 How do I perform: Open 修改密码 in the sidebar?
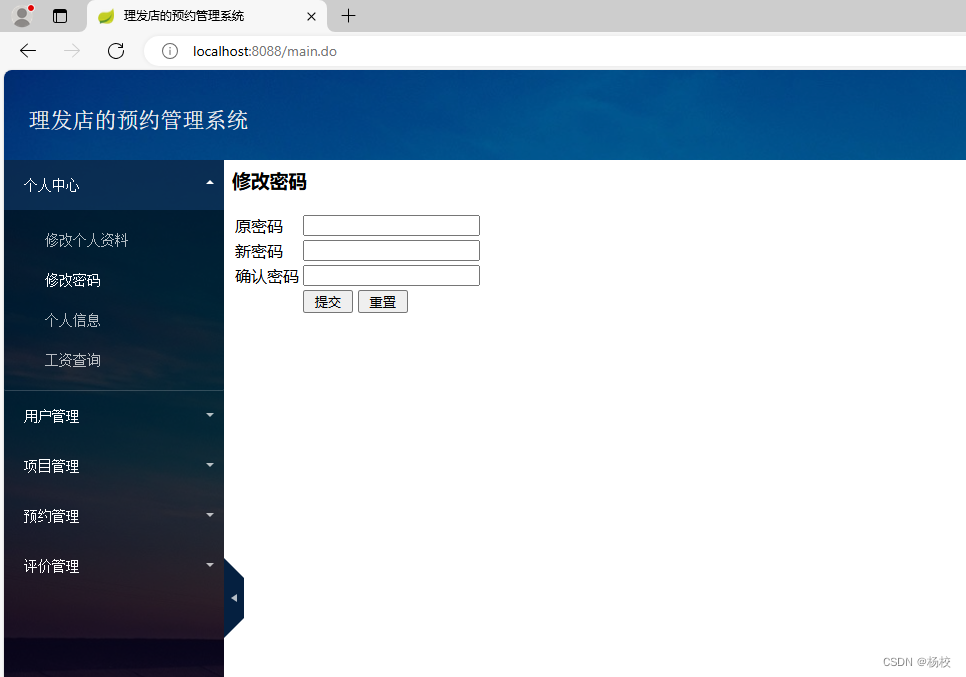[x=73, y=280]
